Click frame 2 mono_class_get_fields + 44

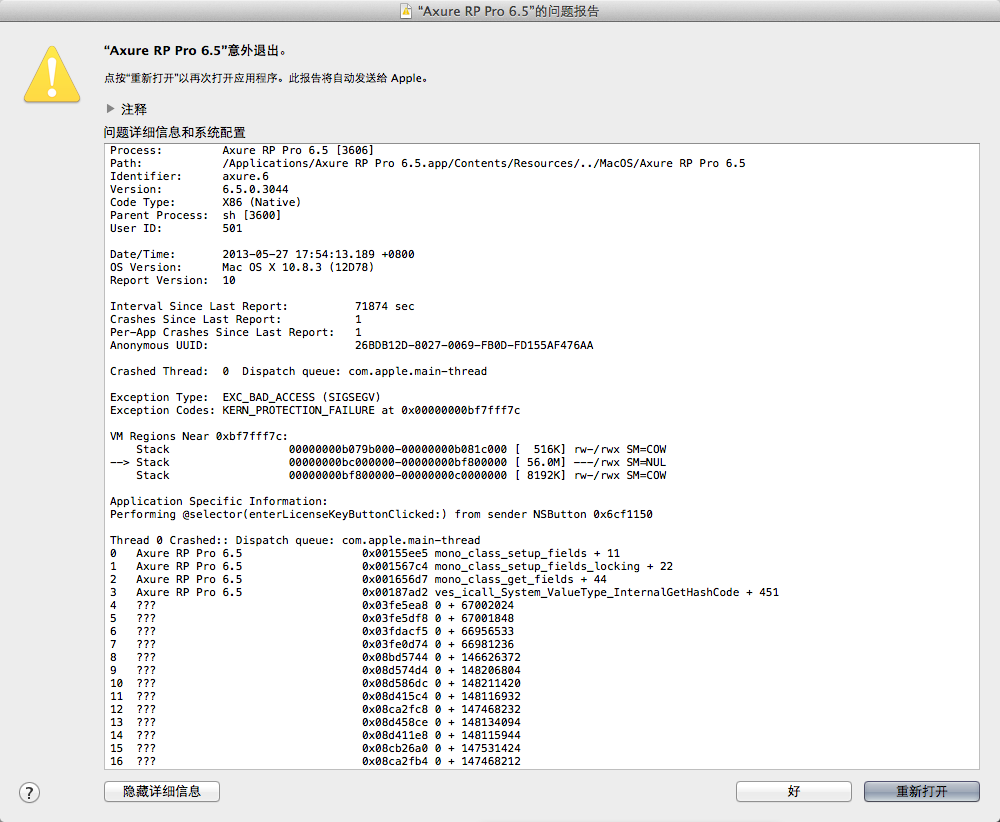click(x=358, y=580)
